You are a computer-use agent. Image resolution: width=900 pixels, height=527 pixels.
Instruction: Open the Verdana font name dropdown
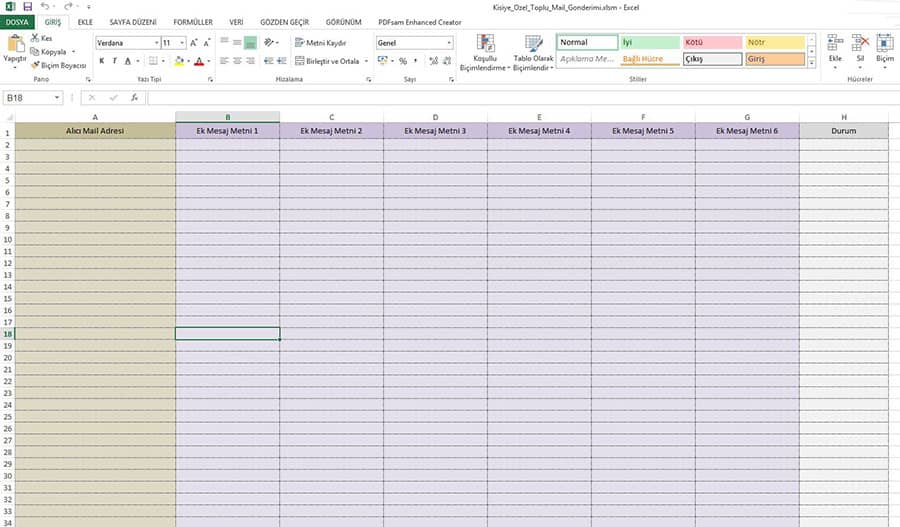click(156, 43)
